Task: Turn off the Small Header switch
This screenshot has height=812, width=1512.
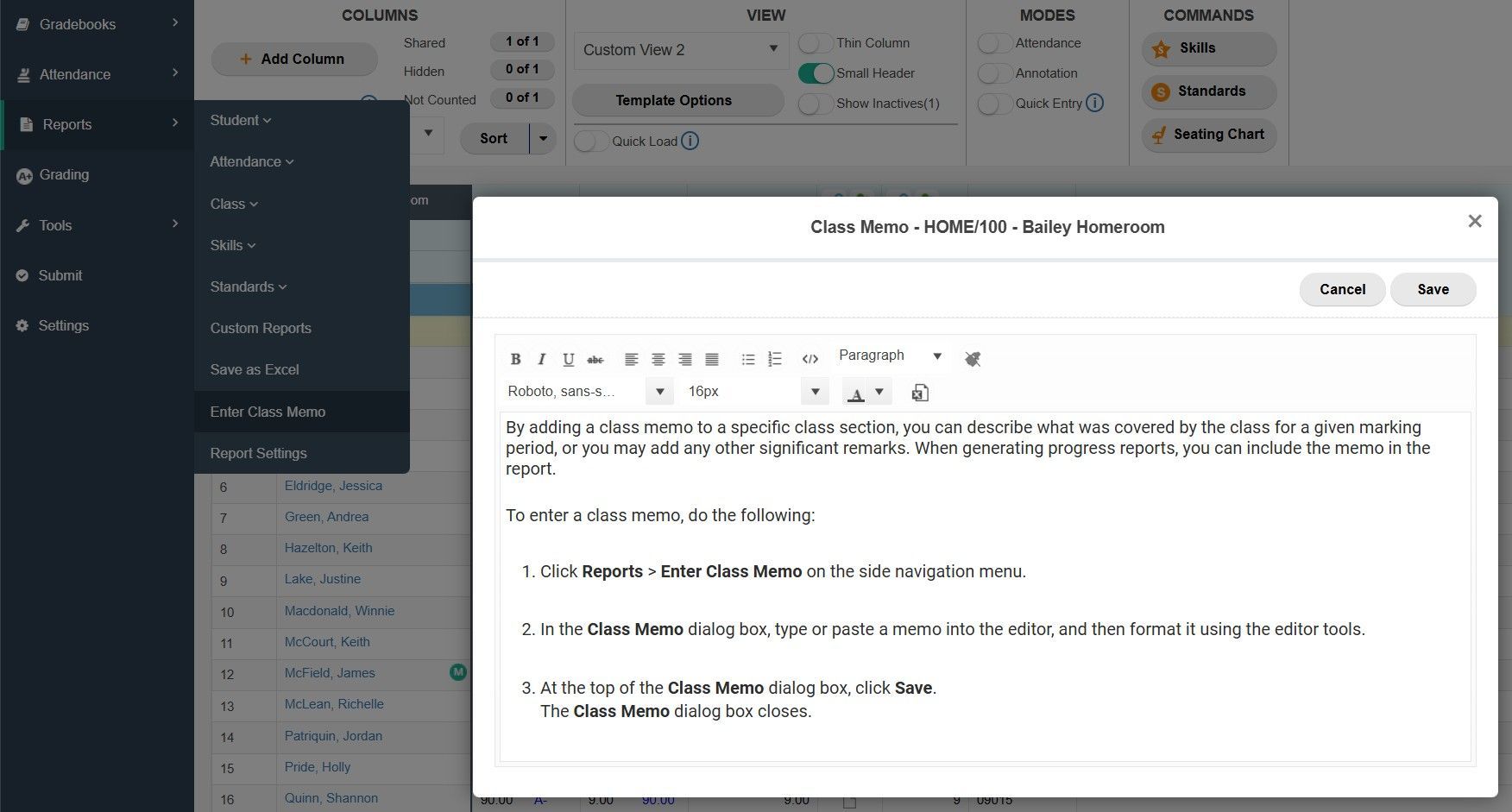Action: (x=816, y=73)
